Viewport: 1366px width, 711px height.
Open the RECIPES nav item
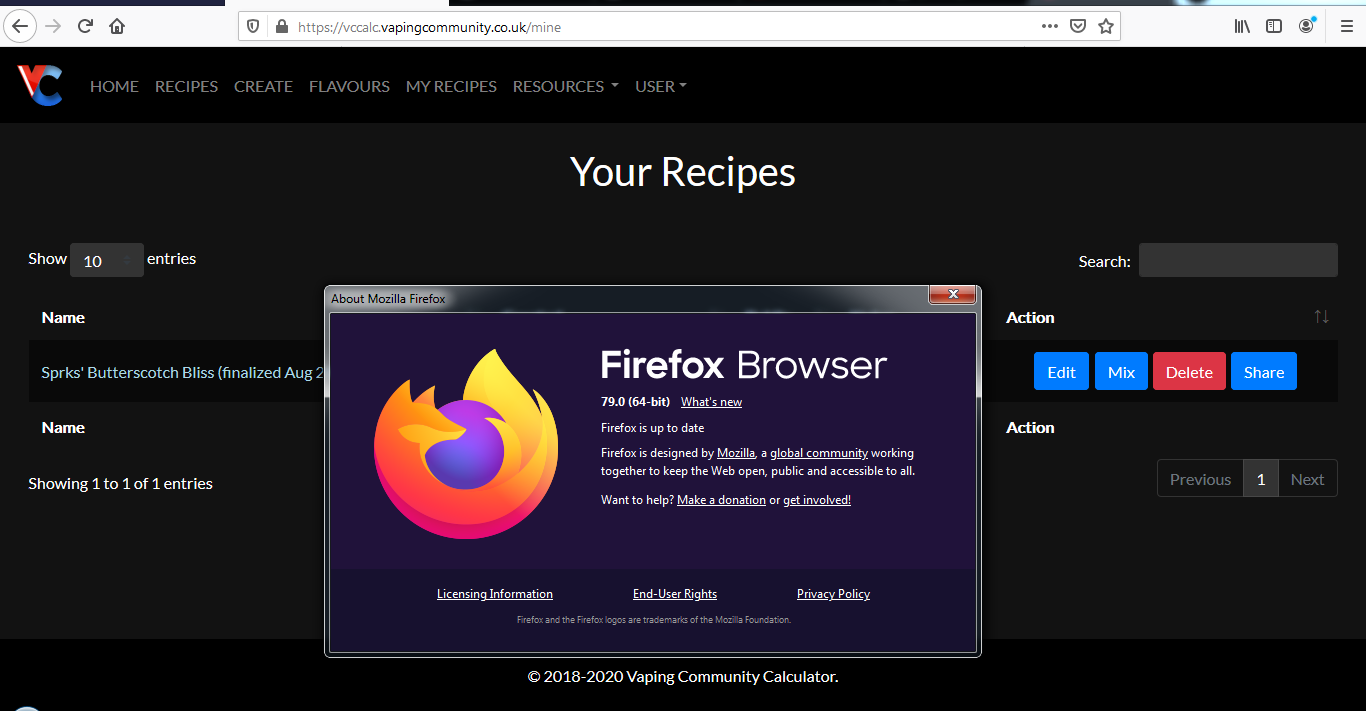[x=186, y=86]
